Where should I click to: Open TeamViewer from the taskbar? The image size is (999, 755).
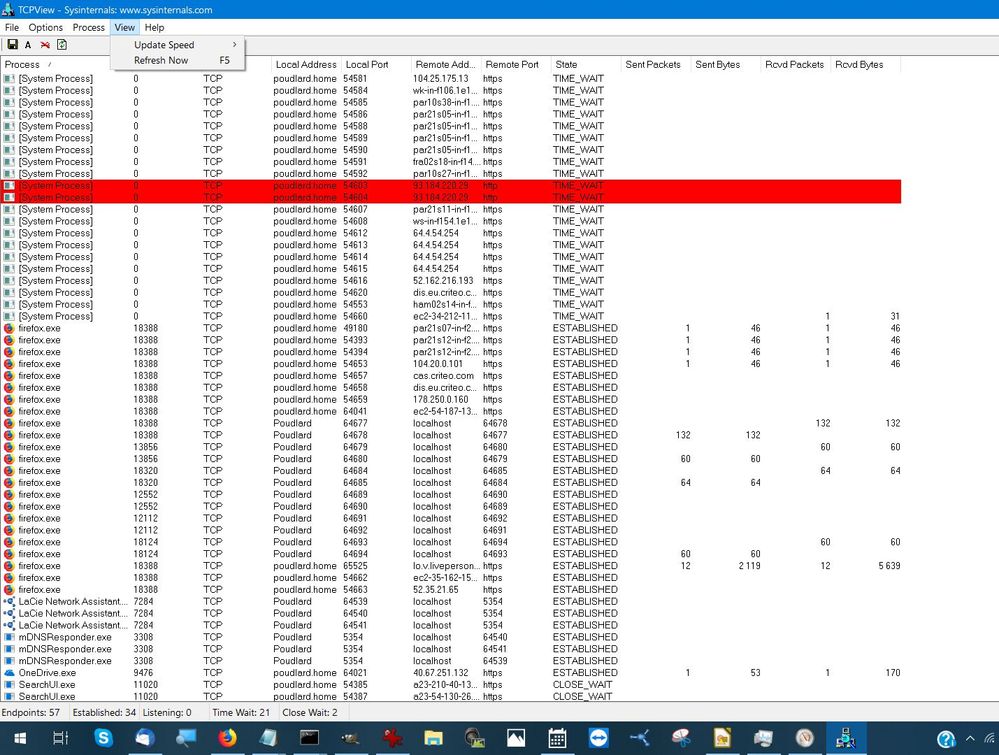coord(598,738)
